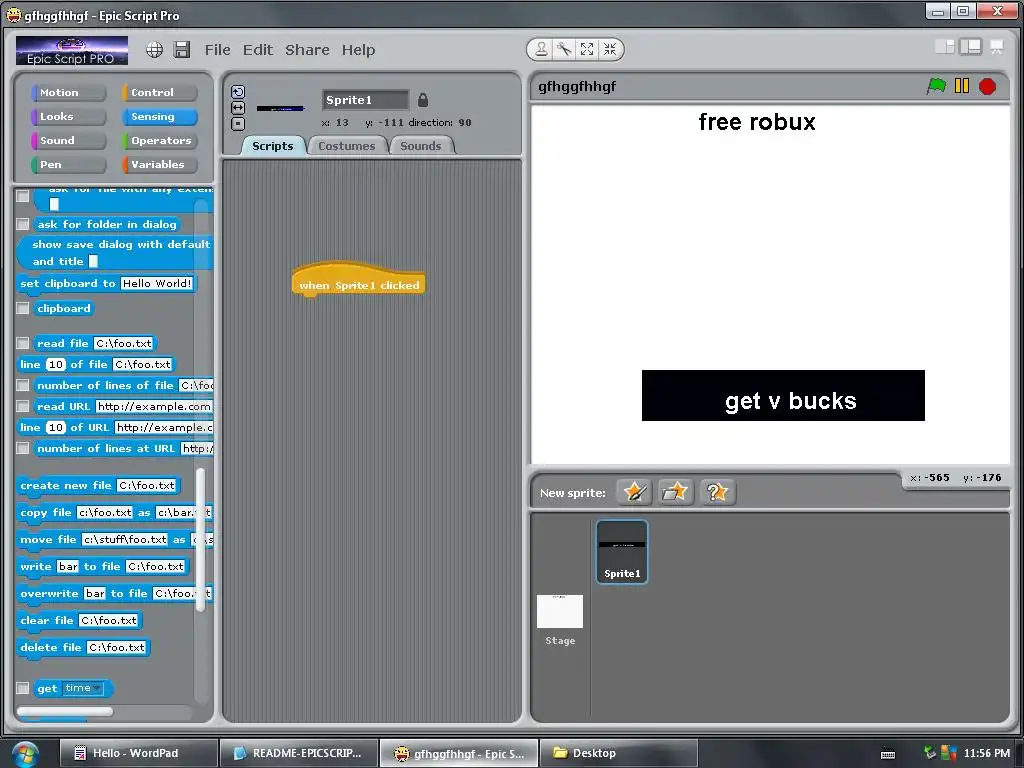
Task: Check 'number of lines at URL' box
Action: pyautogui.click(x=23, y=448)
